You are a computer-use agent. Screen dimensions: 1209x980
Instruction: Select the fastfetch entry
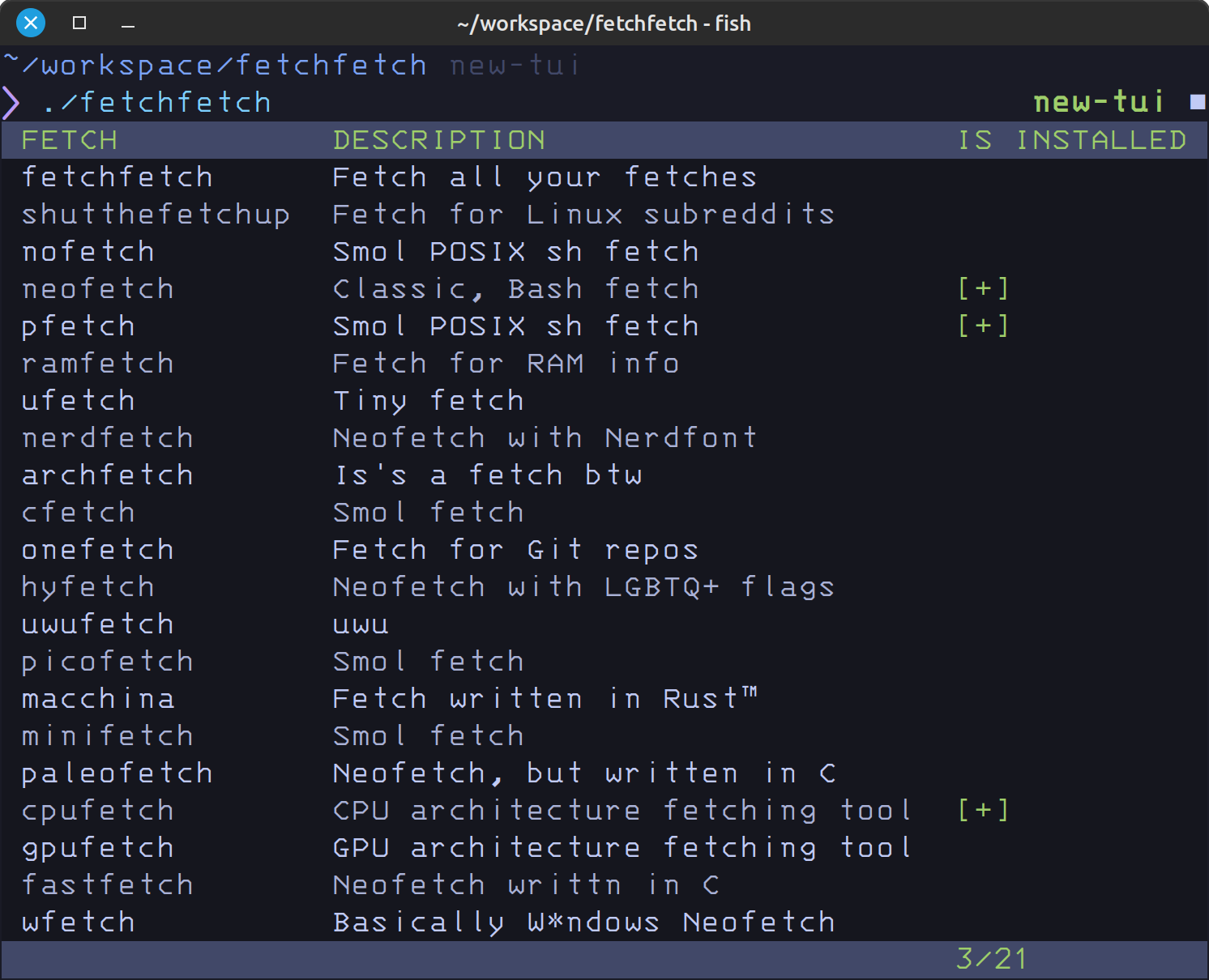[x=108, y=885]
